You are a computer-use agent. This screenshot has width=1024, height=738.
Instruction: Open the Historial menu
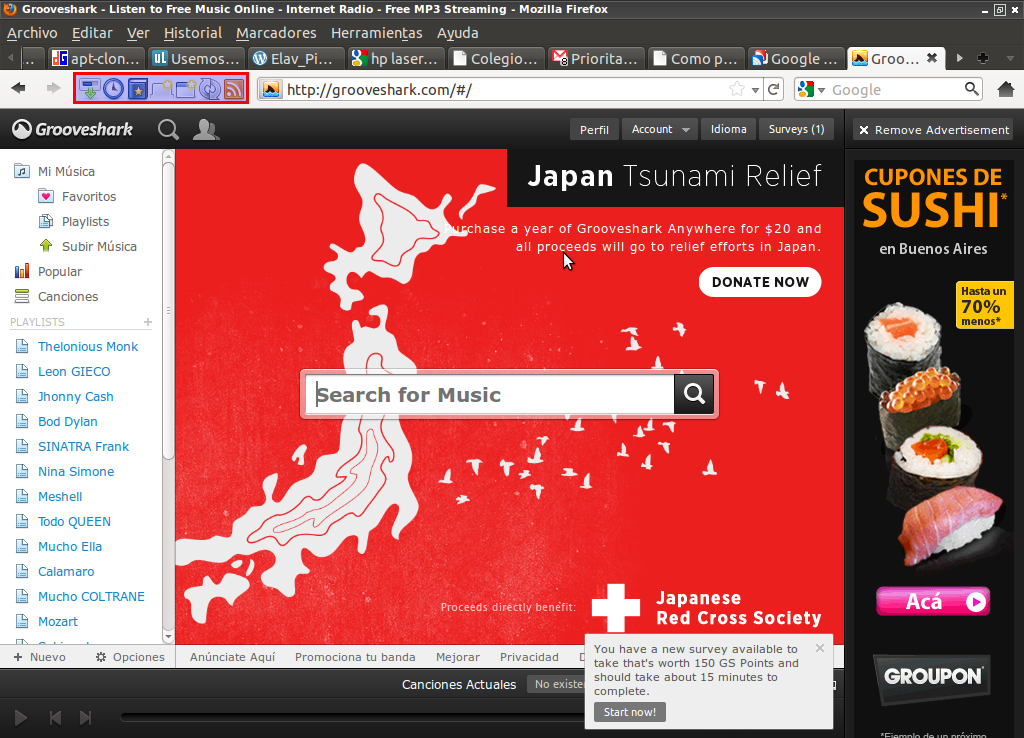193,33
